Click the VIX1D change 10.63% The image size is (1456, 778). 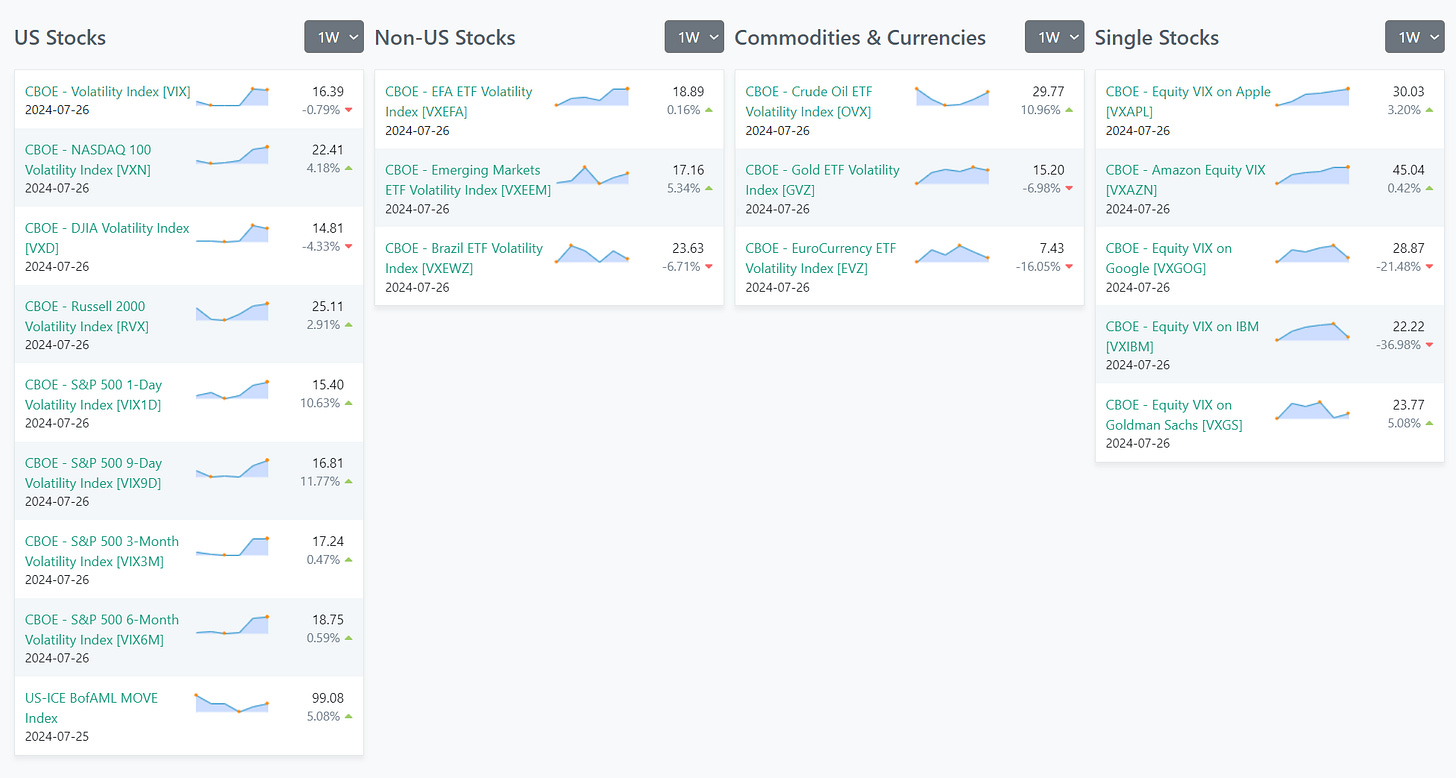[320, 403]
